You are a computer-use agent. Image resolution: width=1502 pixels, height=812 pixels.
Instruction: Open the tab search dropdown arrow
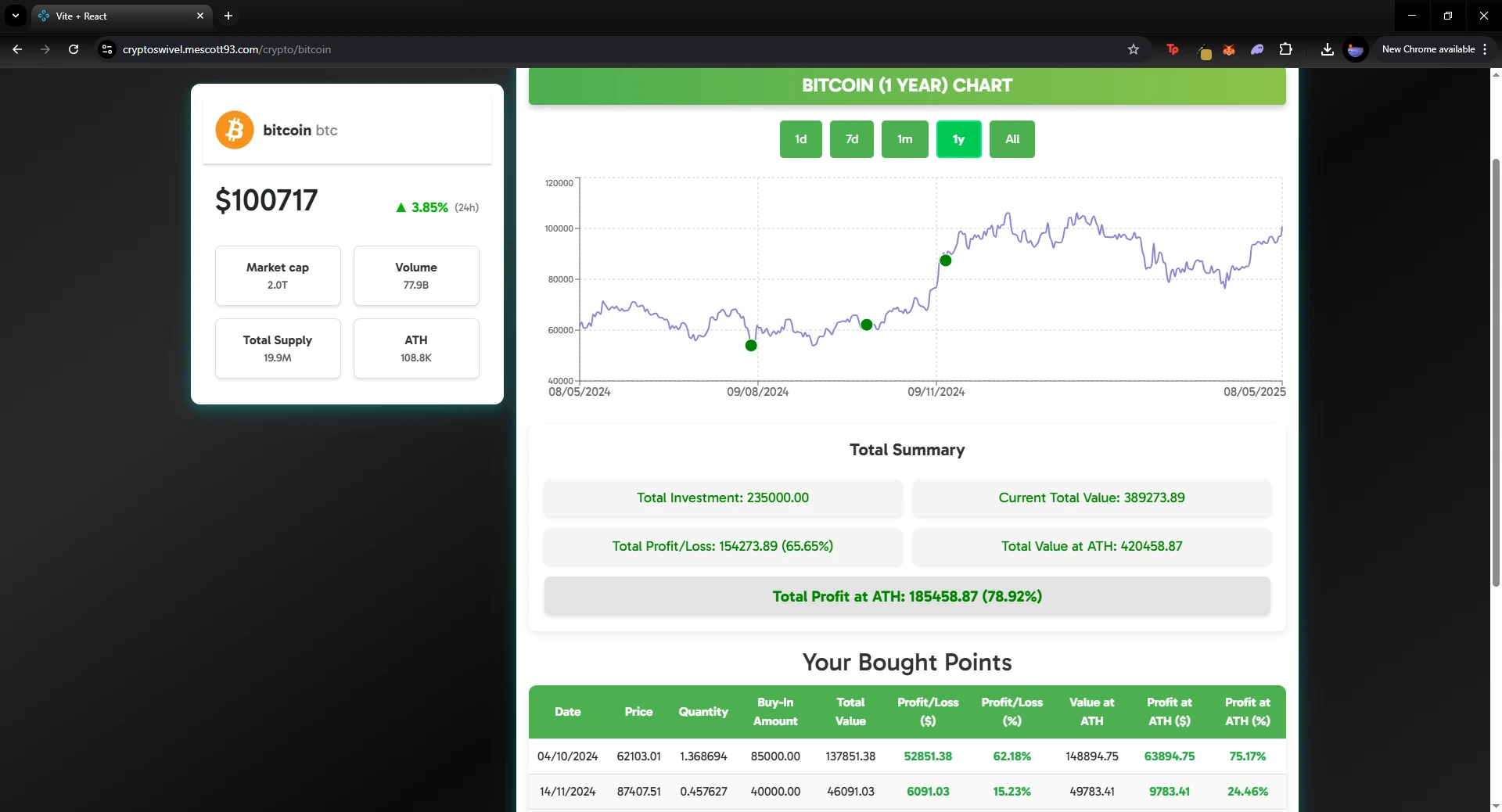16,16
